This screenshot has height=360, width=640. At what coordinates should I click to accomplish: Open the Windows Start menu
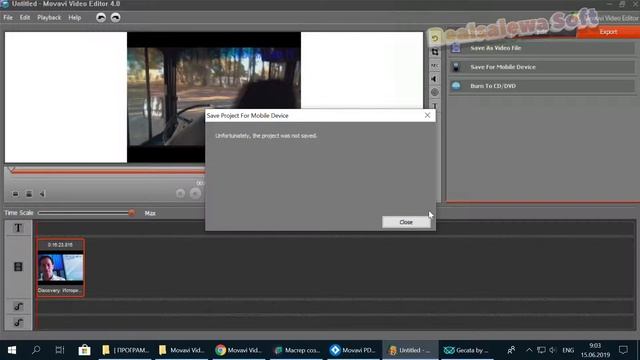pyautogui.click(x=12, y=350)
